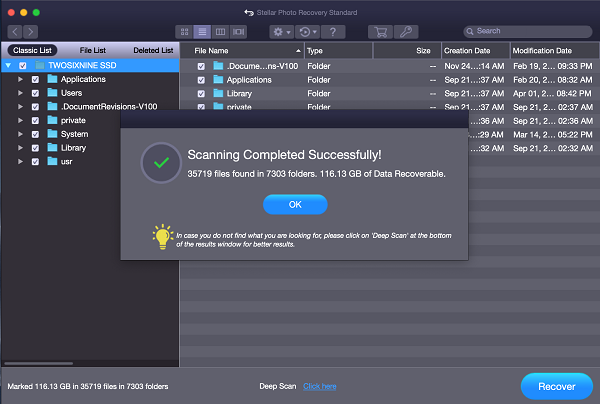The image size is (600, 404).
Task: Collapse the TWOSIXNINE SSD tree node
Action: (x=8, y=66)
